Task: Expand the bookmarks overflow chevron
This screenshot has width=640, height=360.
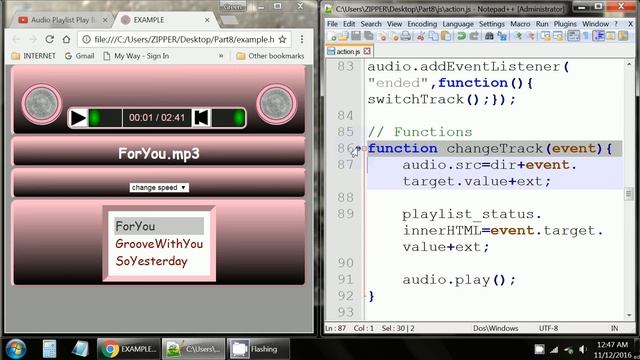Action: [x=221, y=56]
